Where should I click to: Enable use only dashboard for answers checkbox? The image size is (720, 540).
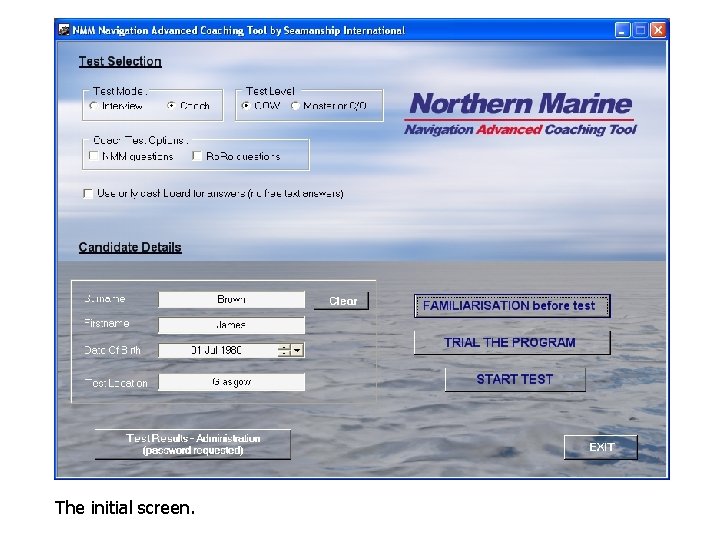(88, 193)
